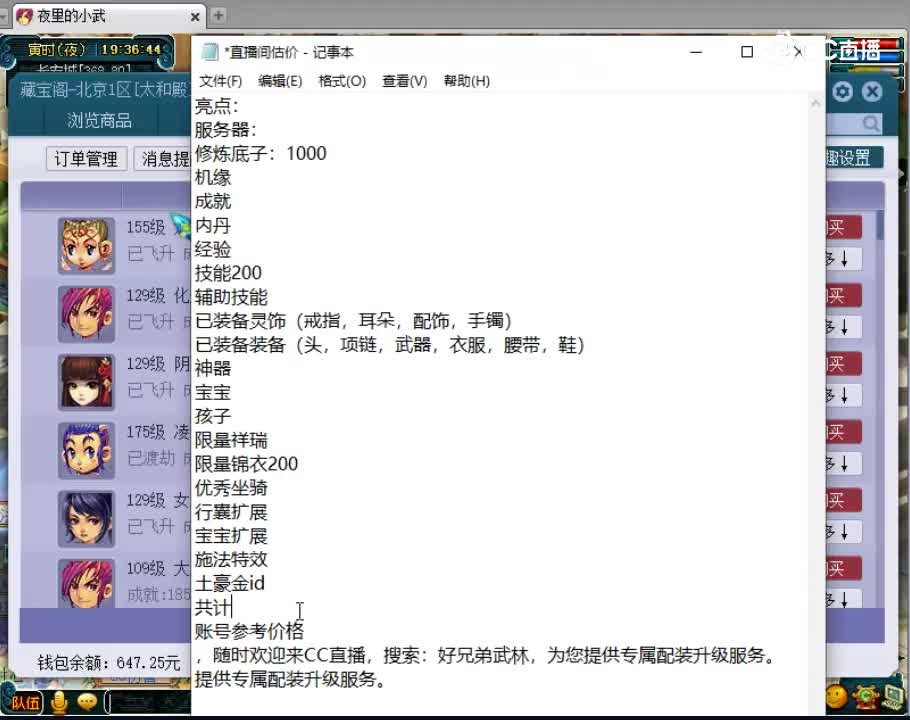
Task: Click the red buy button in 109级 row
Action: pyautogui.click(x=844, y=569)
